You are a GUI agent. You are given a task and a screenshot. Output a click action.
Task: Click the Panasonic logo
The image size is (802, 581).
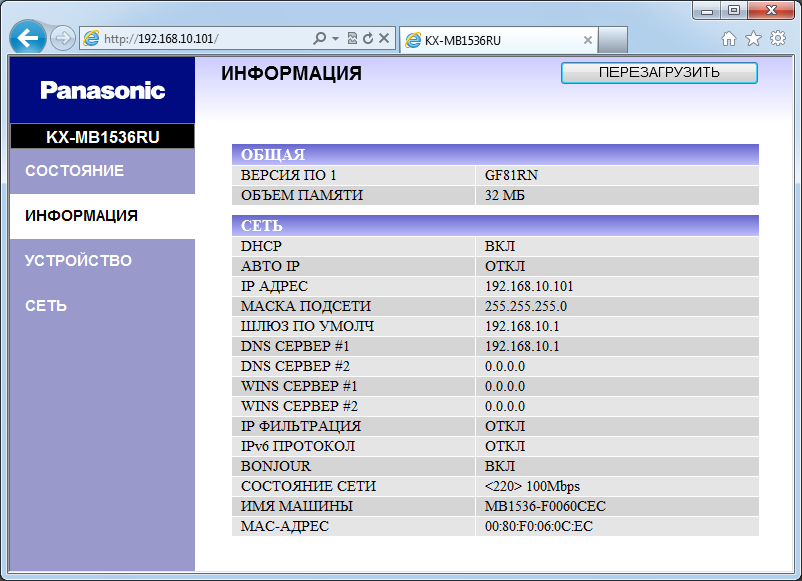[103, 91]
